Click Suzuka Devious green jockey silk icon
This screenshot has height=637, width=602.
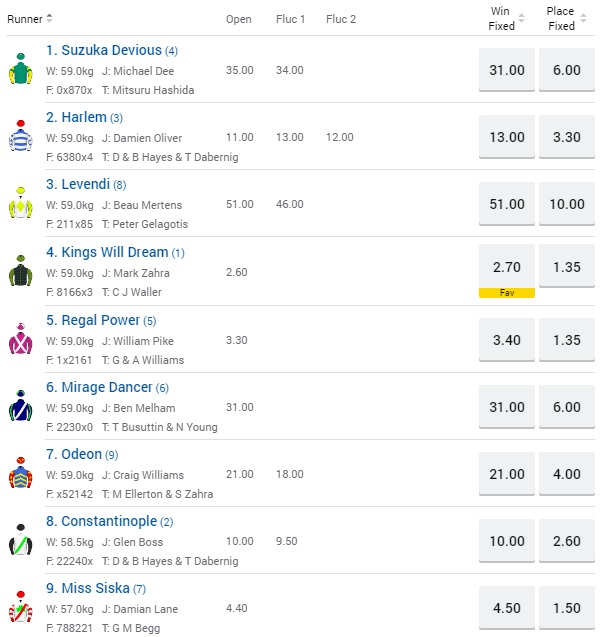coord(20,69)
